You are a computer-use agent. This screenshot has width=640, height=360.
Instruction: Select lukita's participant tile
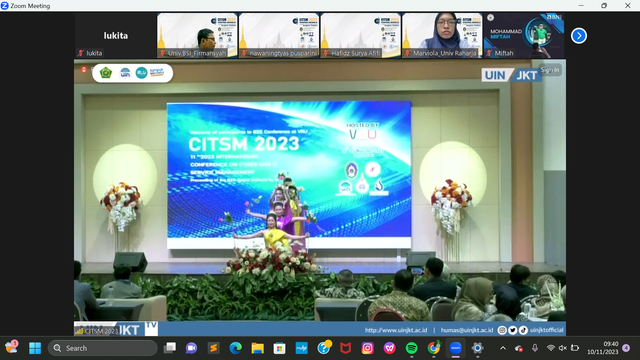pyautogui.click(x=115, y=36)
